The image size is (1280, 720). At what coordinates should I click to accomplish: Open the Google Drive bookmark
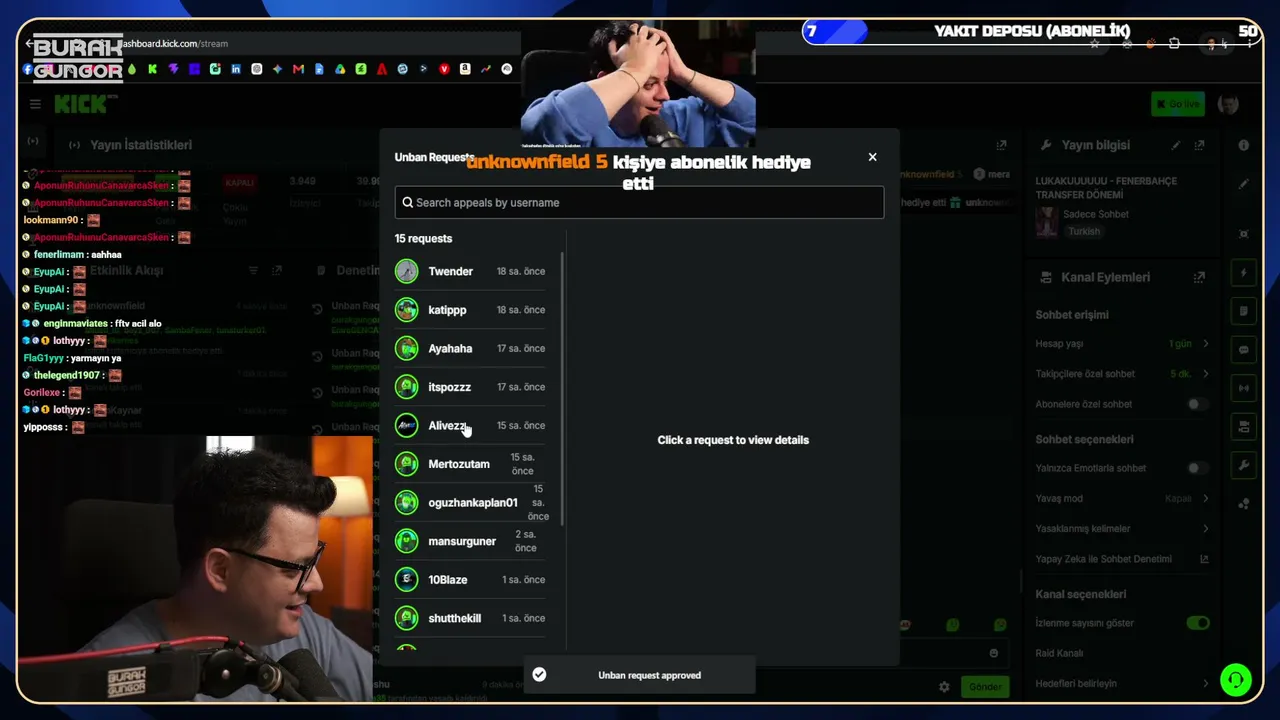[340, 69]
